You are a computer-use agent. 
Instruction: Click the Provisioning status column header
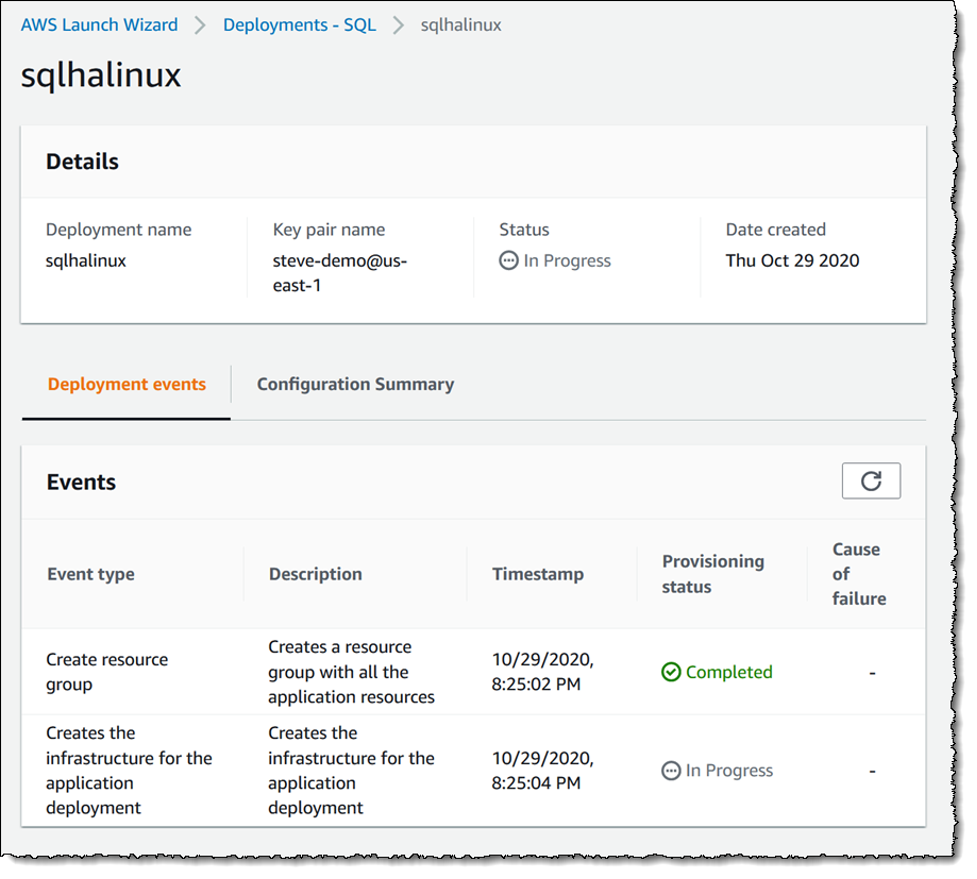click(713, 574)
